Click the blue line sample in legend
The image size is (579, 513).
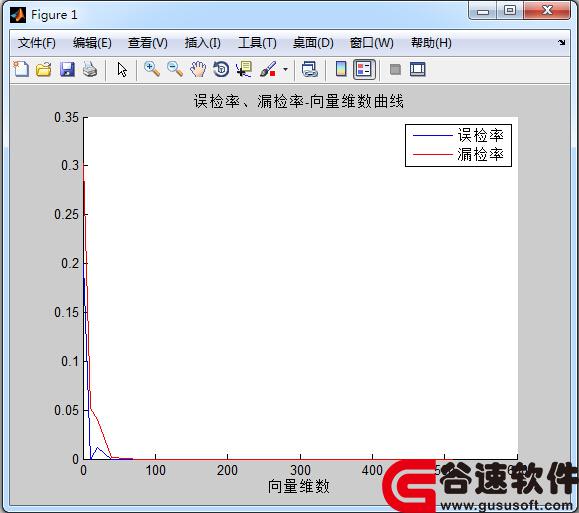pyautogui.click(x=432, y=136)
